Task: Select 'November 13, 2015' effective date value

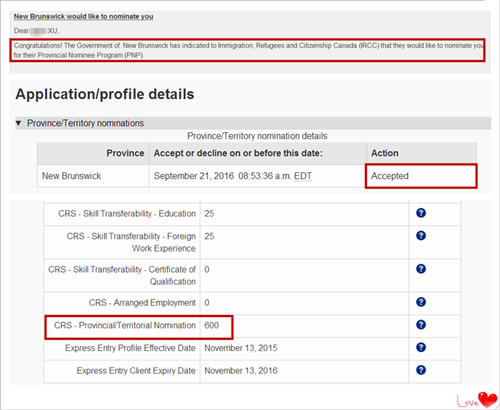Action: [x=241, y=348]
